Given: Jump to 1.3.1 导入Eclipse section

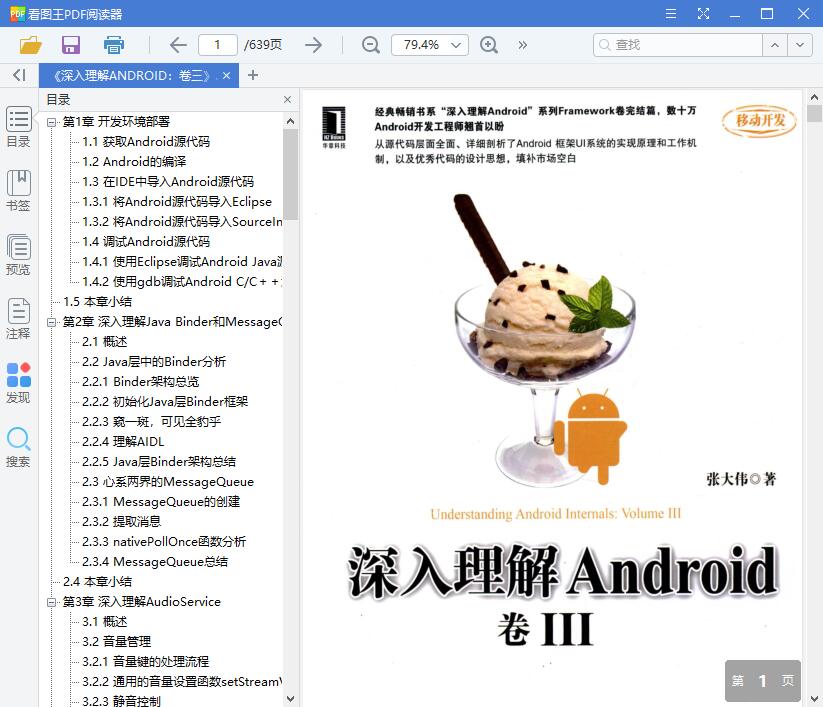Looking at the screenshot, I should (x=177, y=201).
